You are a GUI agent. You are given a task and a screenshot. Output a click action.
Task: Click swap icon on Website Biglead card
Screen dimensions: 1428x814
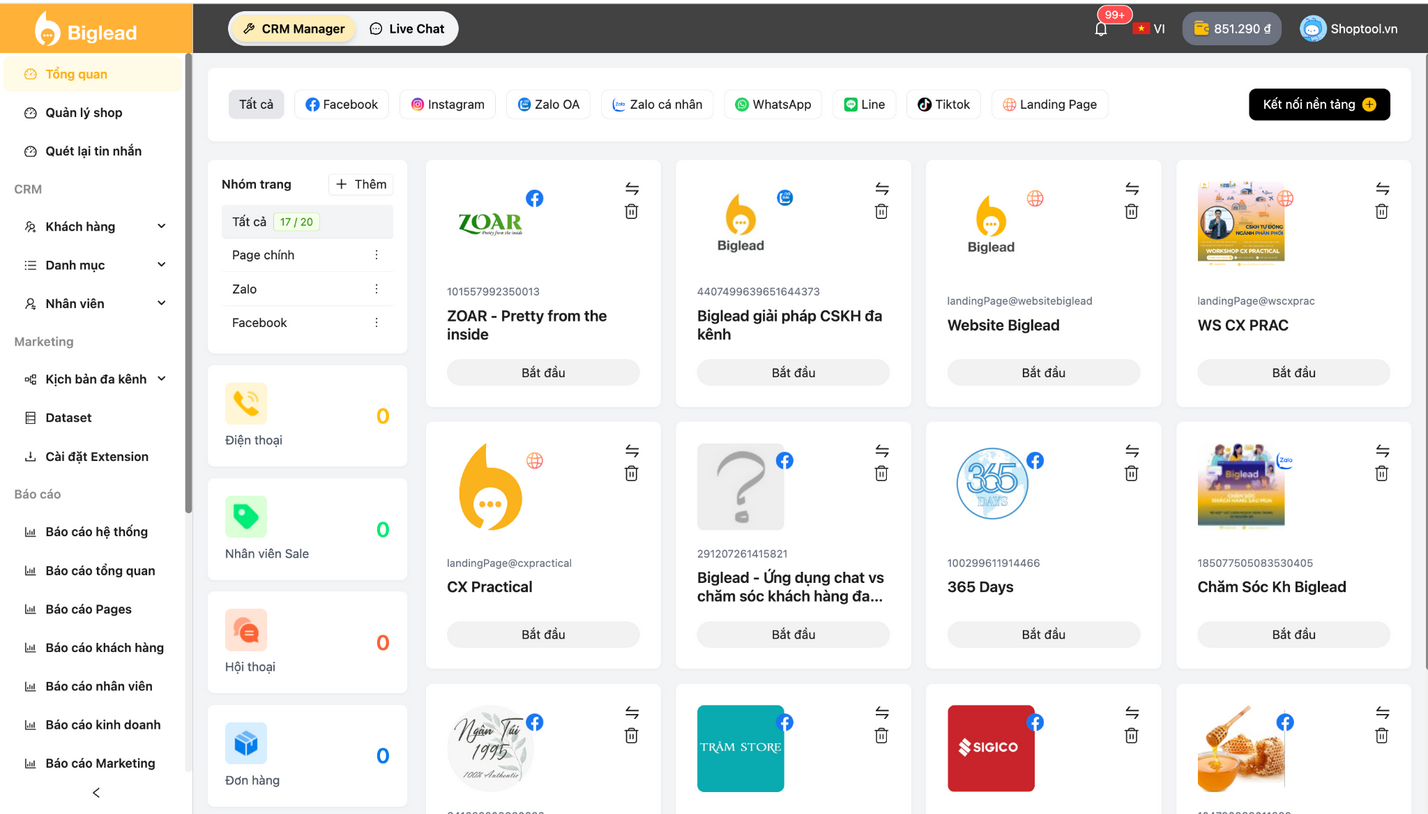[x=1131, y=188]
